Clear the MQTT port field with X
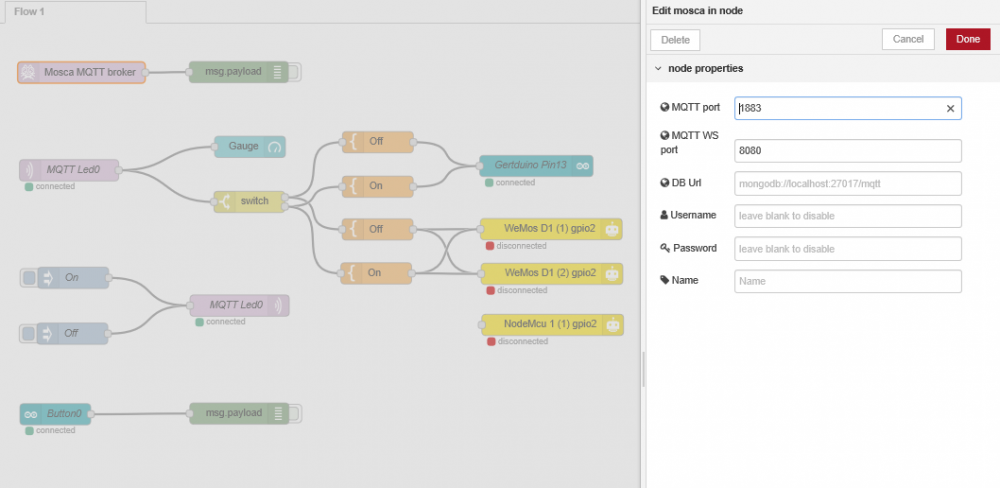Image resolution: width=1000 pixels, height=488 pixels. (950, 108)
